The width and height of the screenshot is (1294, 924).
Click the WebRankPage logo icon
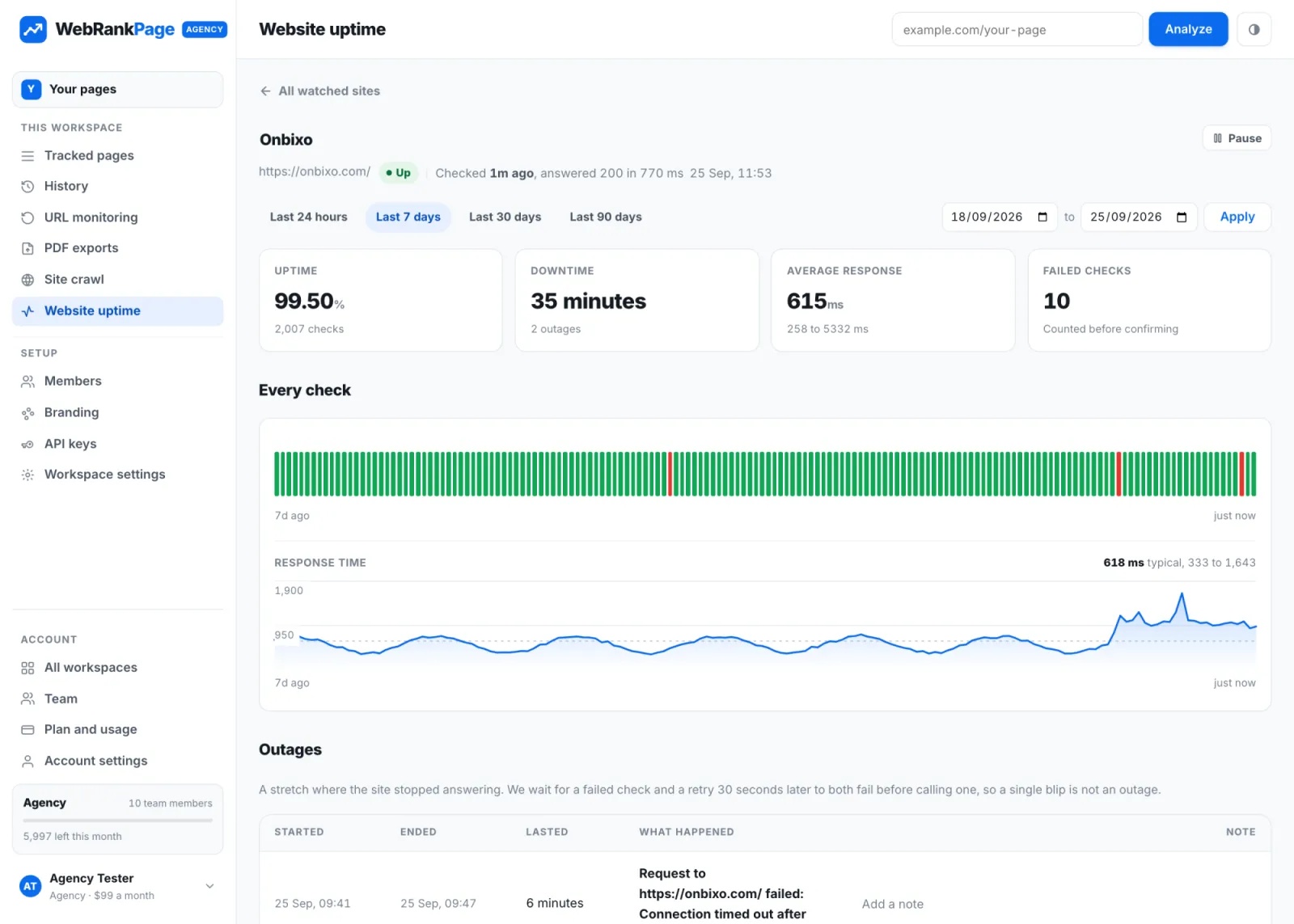33,29
